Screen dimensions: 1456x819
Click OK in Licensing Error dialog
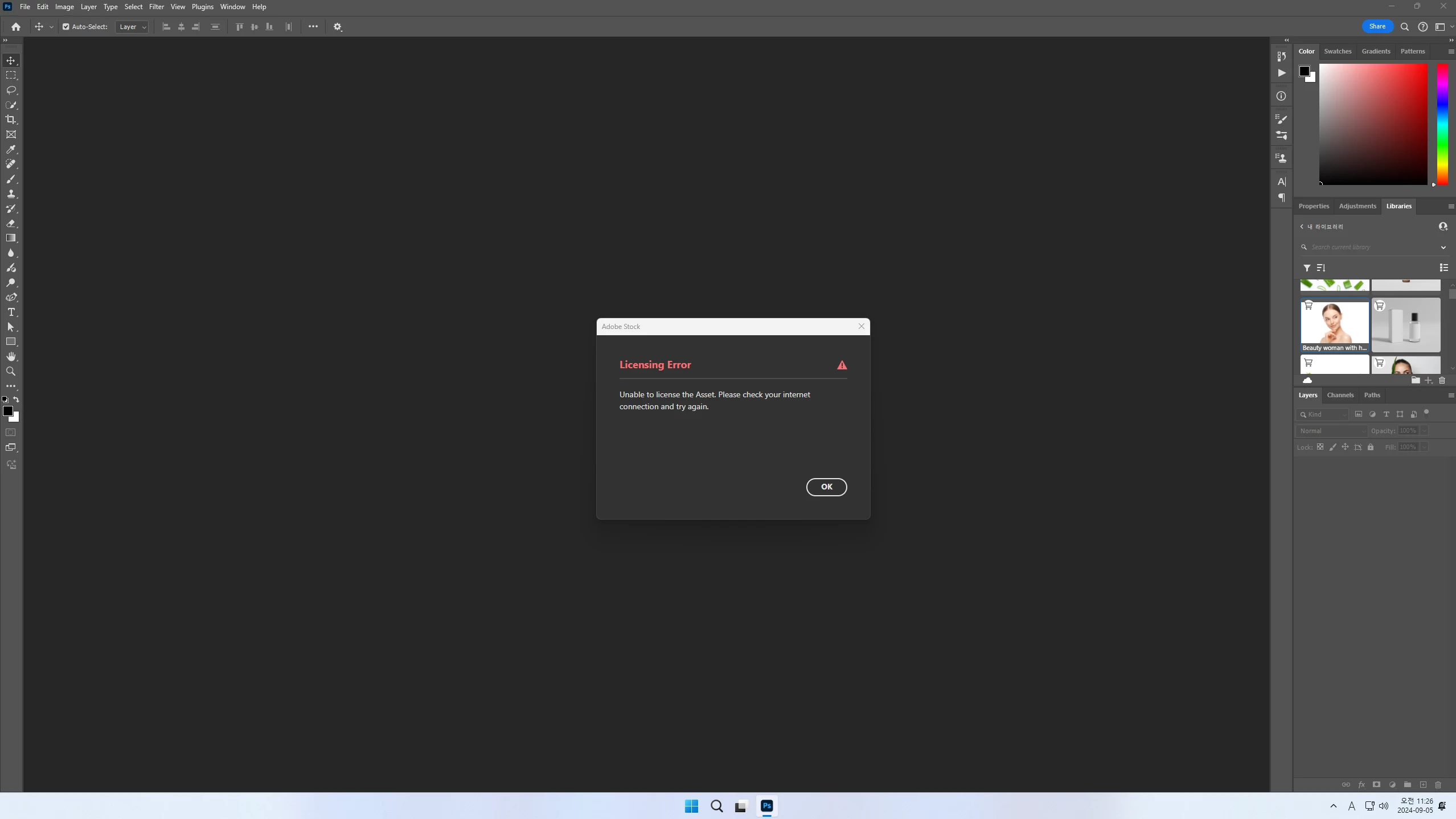826,487
